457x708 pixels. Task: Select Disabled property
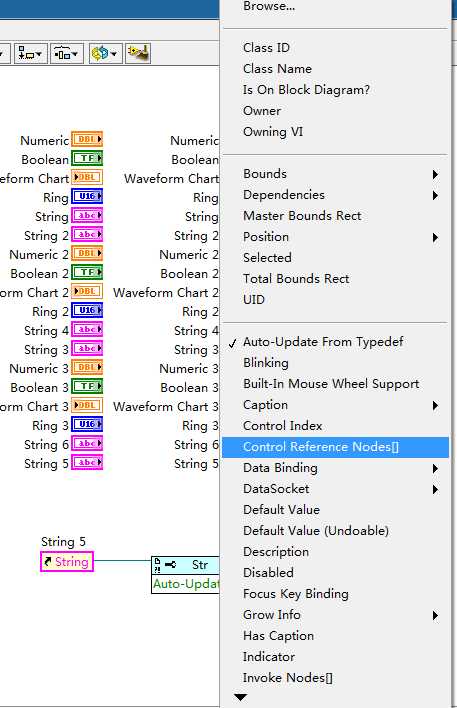tap(335, 573)
